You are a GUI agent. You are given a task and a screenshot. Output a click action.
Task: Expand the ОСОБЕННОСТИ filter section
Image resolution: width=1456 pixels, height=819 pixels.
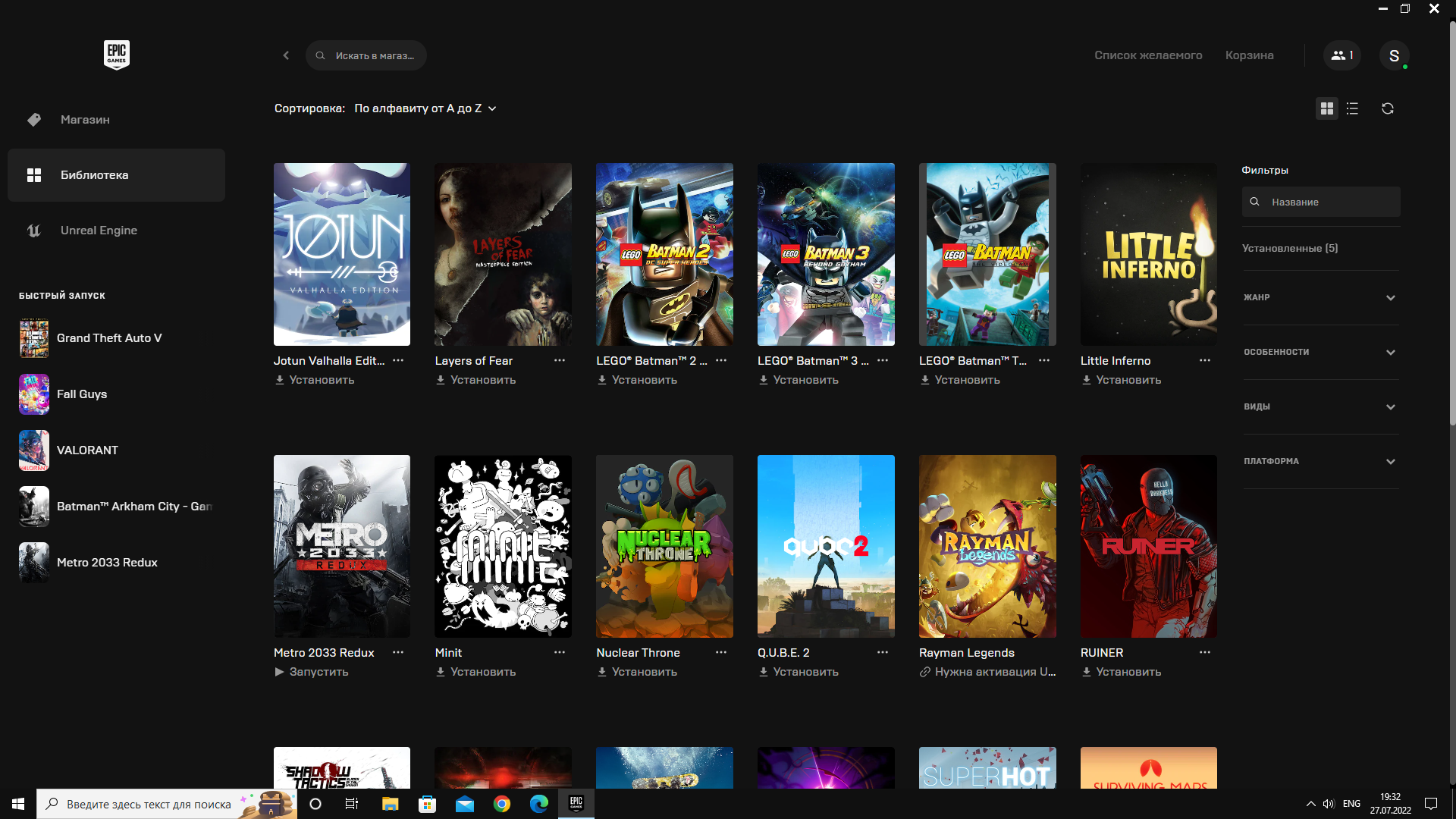[1320, 352]
